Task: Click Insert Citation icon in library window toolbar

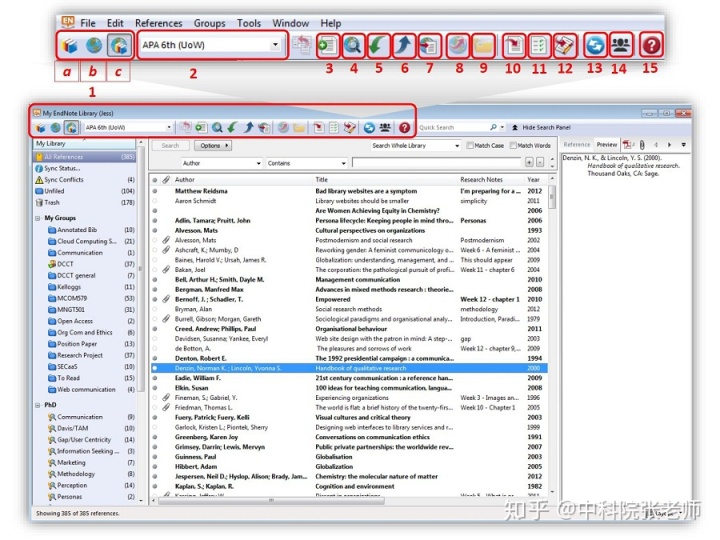Action: [x=318, y=128]
